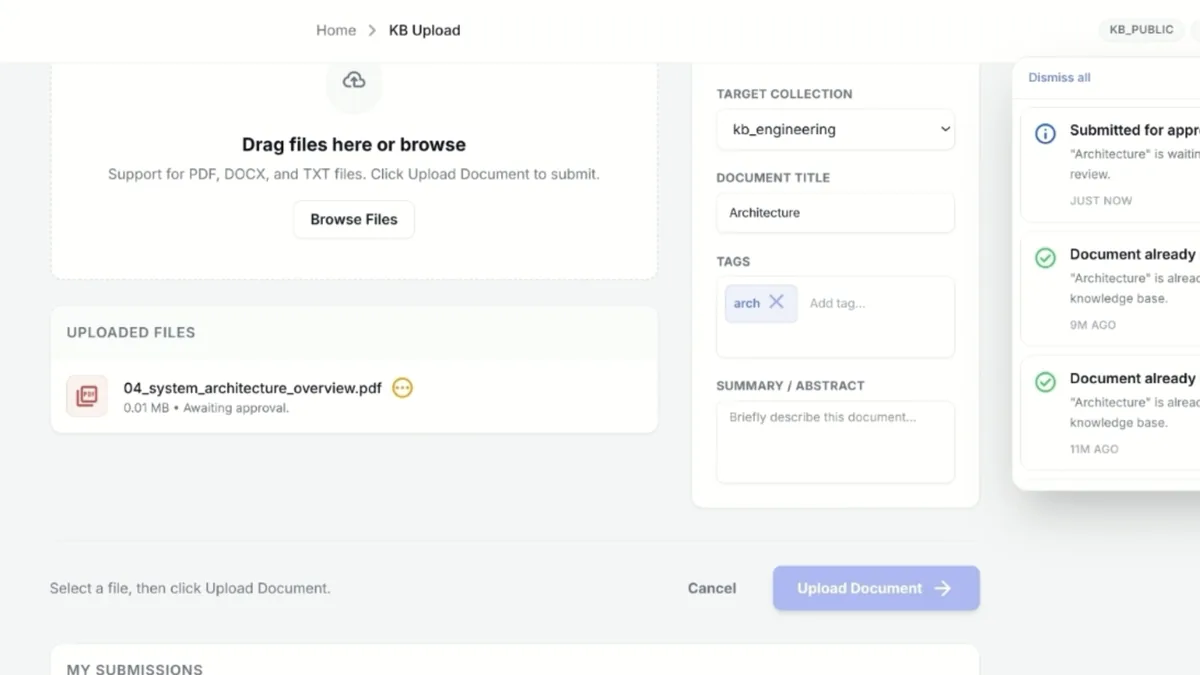Click the Upload Document button
The image size is (1200, 675).
(x=876, y=588)
